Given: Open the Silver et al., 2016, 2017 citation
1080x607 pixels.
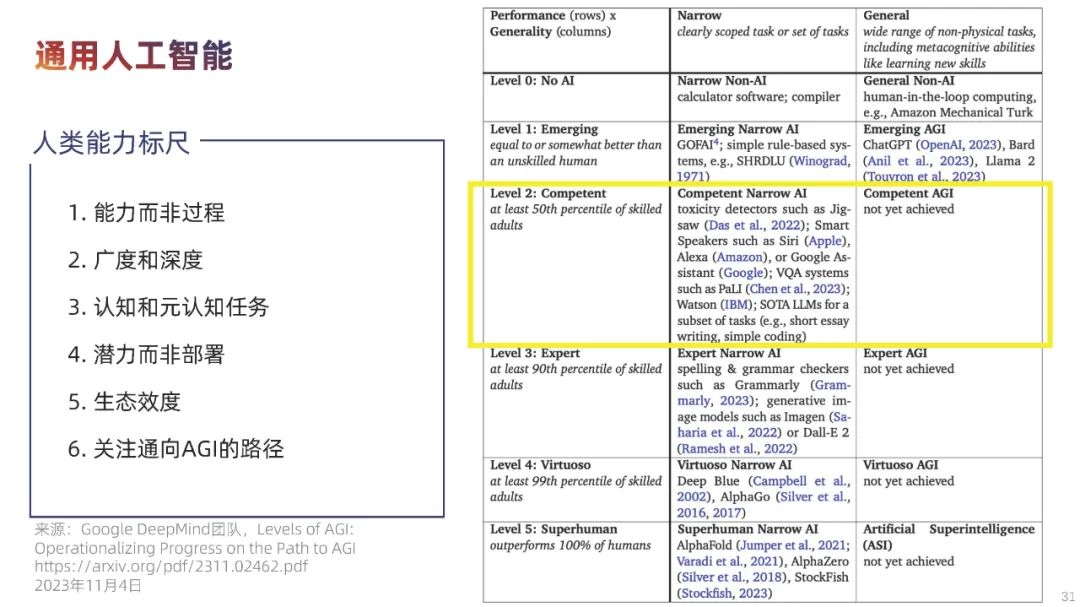Looking at the screenshot, I should coord(764,505).
